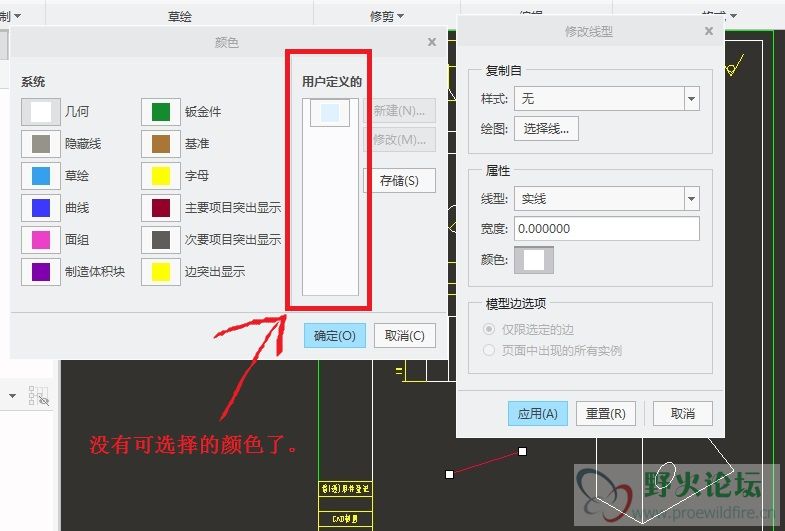The height and width of the screenshot is (531, 785).
Task: Choose the 边突出显示 yellow swatch
Action: 161,272
